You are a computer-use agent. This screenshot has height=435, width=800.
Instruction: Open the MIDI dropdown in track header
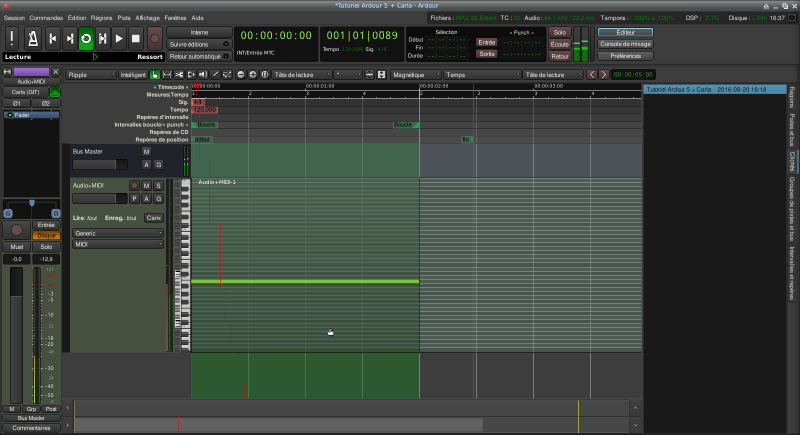point(118,245)
